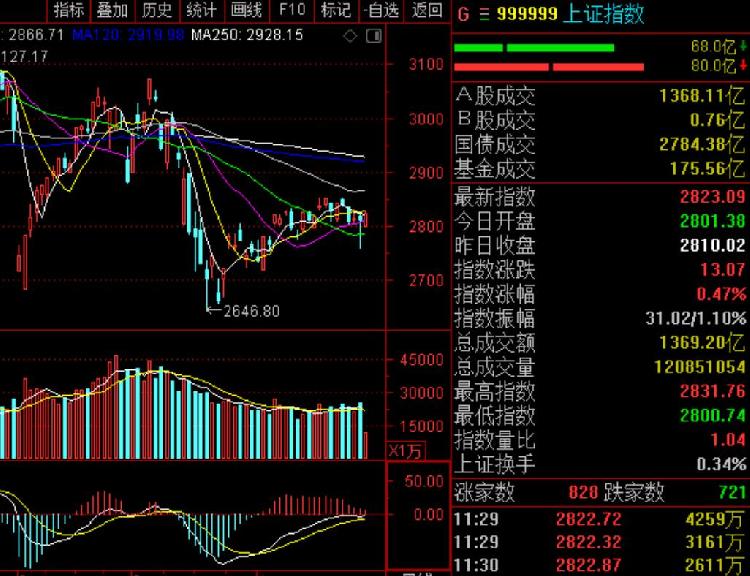Click the 涨家数 count 828
This screenshot has height=576, width=750.
(583, 492)
